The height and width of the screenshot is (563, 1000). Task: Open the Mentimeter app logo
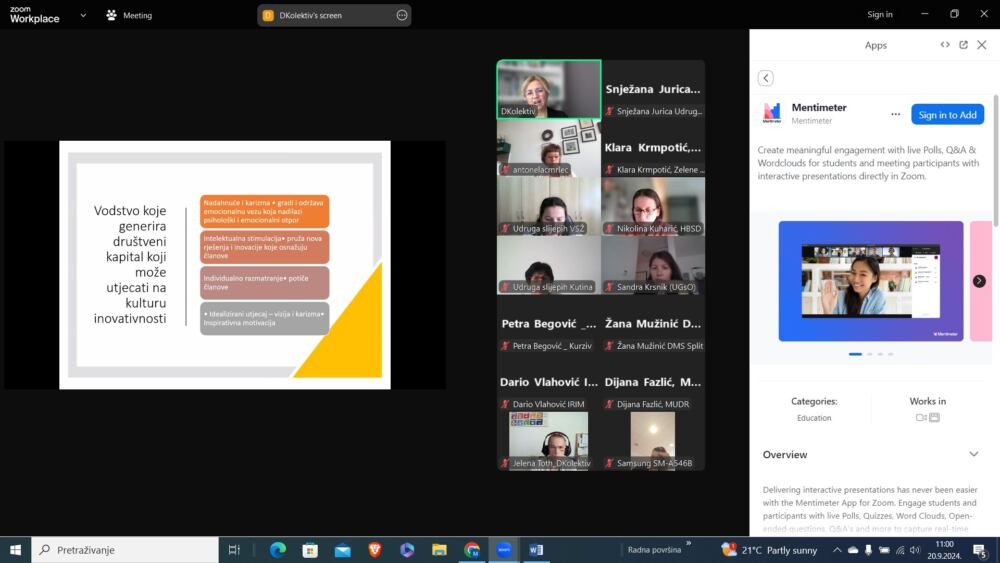click(x=772, y=113)
